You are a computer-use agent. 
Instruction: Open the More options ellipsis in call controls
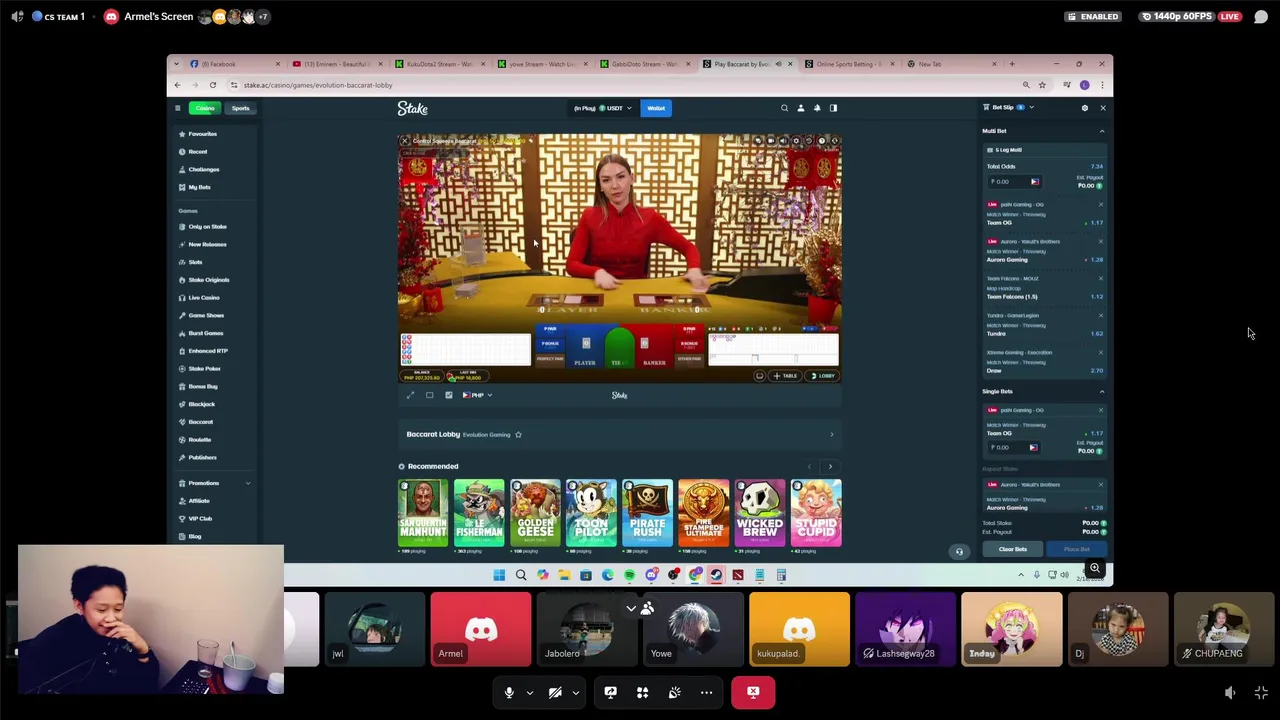(x=706, y=692)
